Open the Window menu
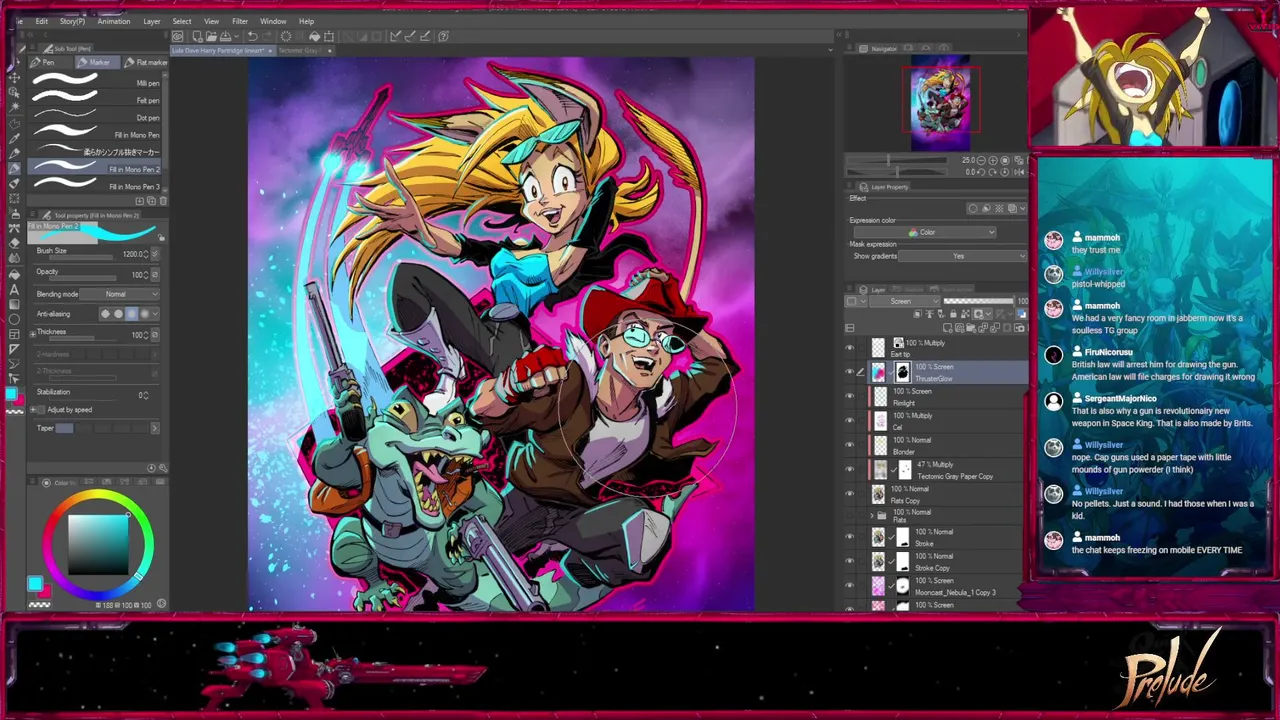This screenshot has height=720, width=1280. (x=273, y=21)
